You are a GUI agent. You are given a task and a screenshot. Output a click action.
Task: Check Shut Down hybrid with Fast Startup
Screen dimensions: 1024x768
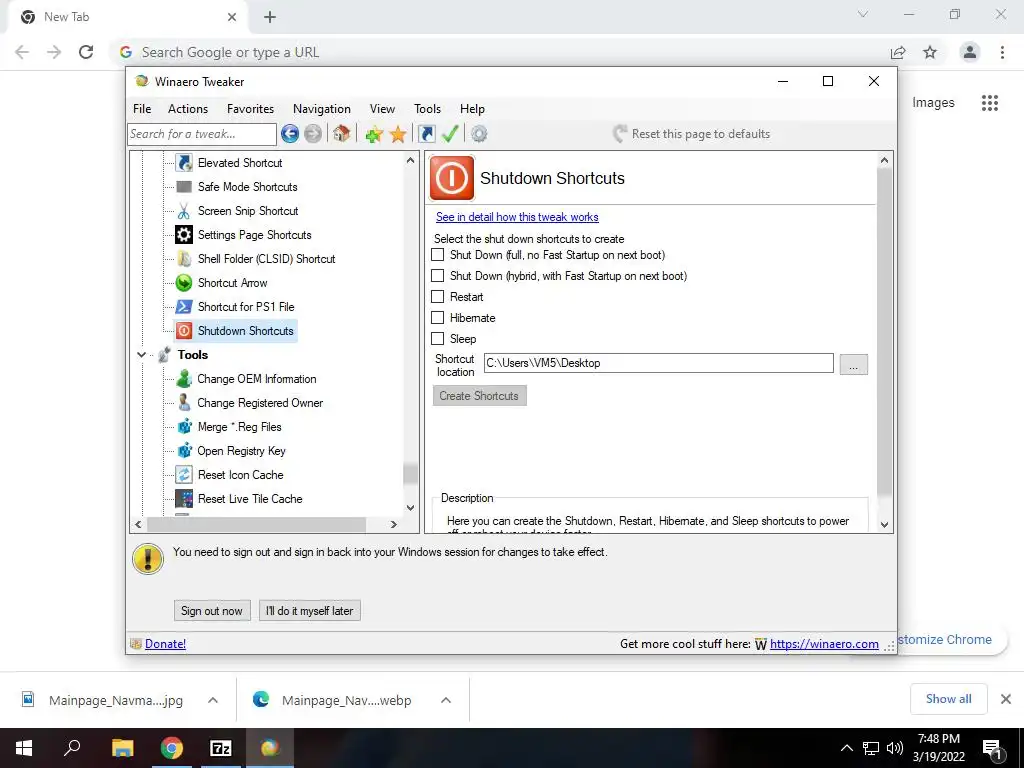[x=438, y=276]
